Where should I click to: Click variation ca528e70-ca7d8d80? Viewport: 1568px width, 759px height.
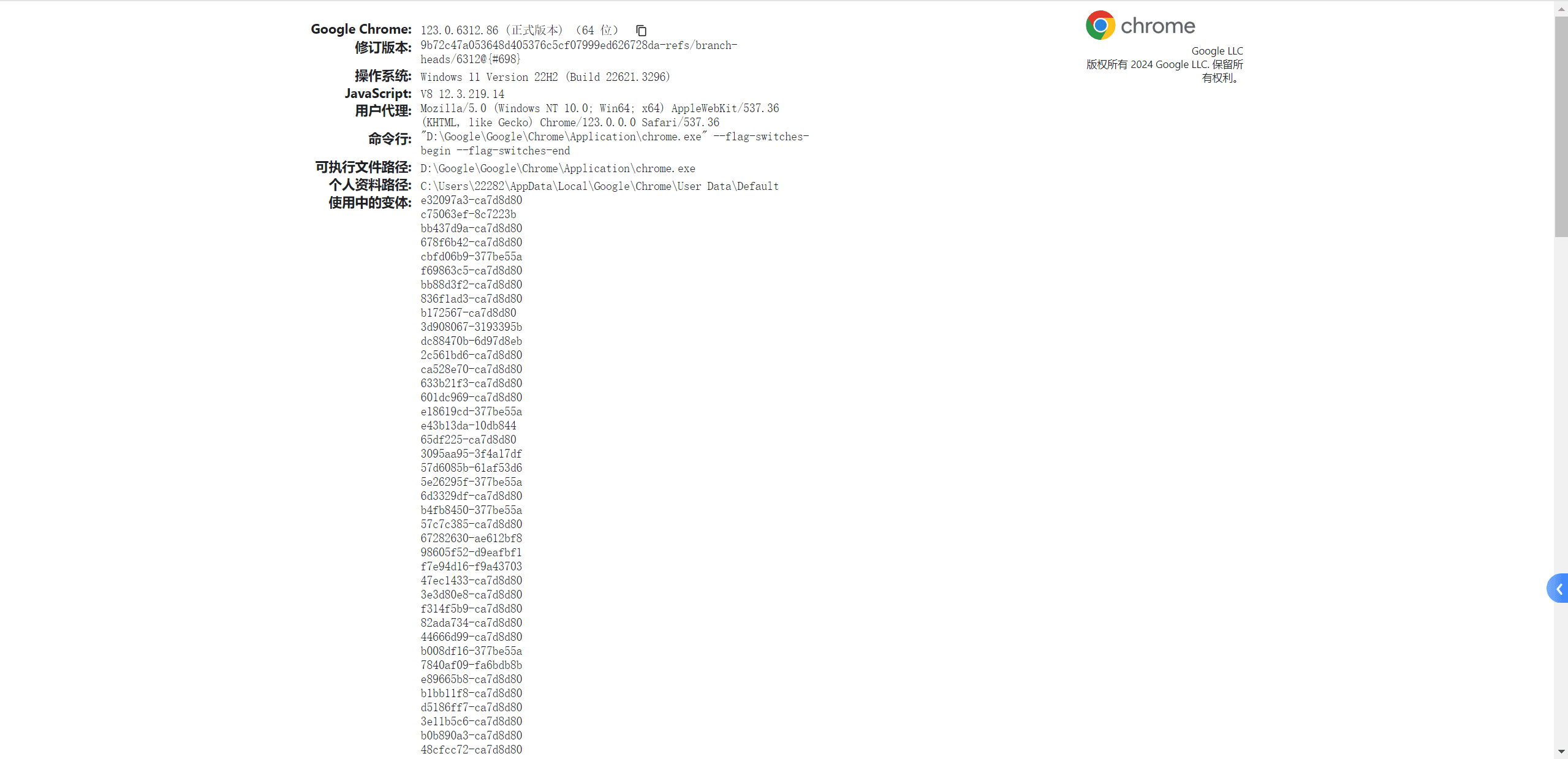pos(471,369)
